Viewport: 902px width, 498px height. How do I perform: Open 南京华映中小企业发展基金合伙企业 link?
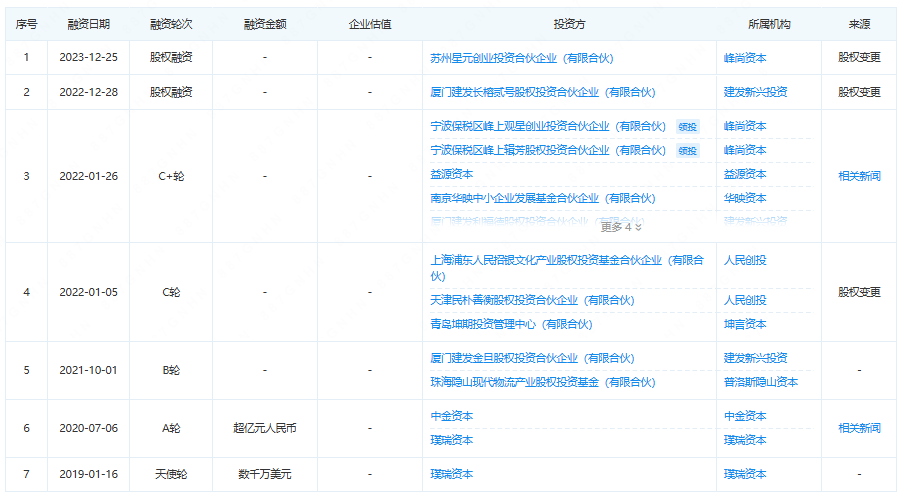[542, 198]
